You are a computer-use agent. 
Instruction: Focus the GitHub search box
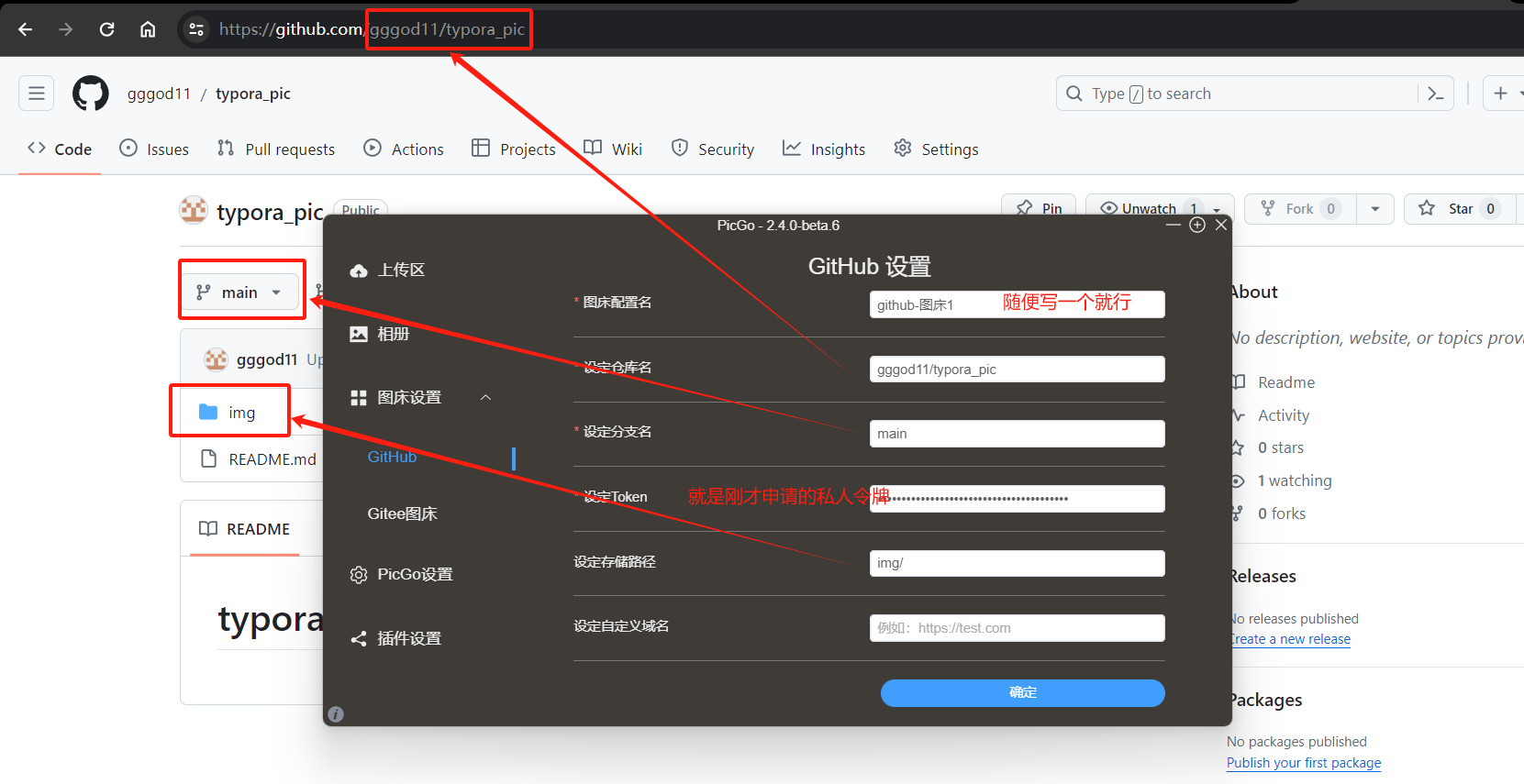pyautogui.click(x=1239, y=94)
